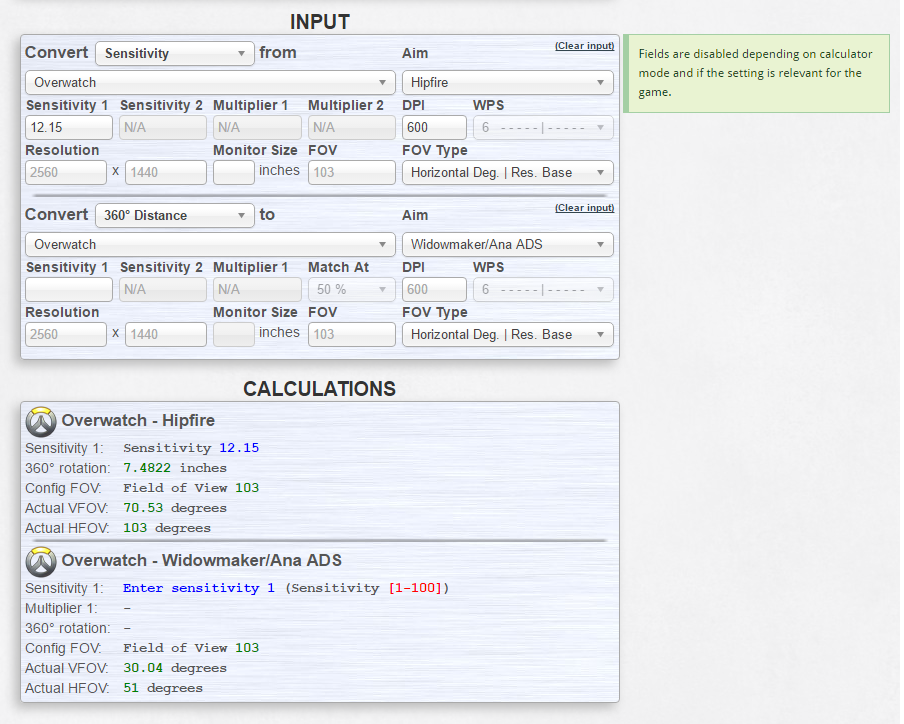Open the 360° Distance conversion dropdown
Screen dimensions: 904x724
[x=175, y=216]
